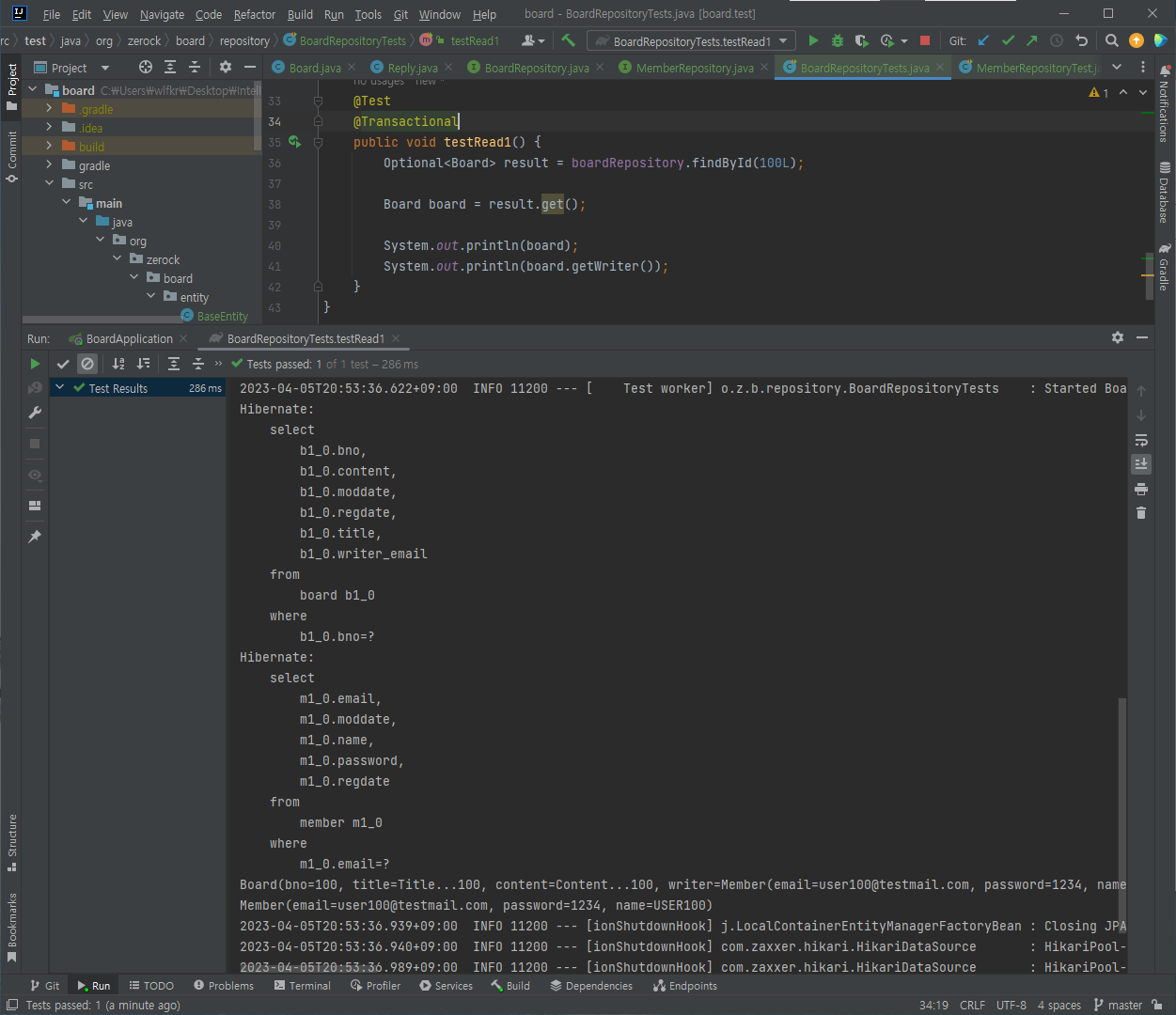Open IDE updates with the orange arrow icon
1176x1015 pixels.
point(1137,40)
